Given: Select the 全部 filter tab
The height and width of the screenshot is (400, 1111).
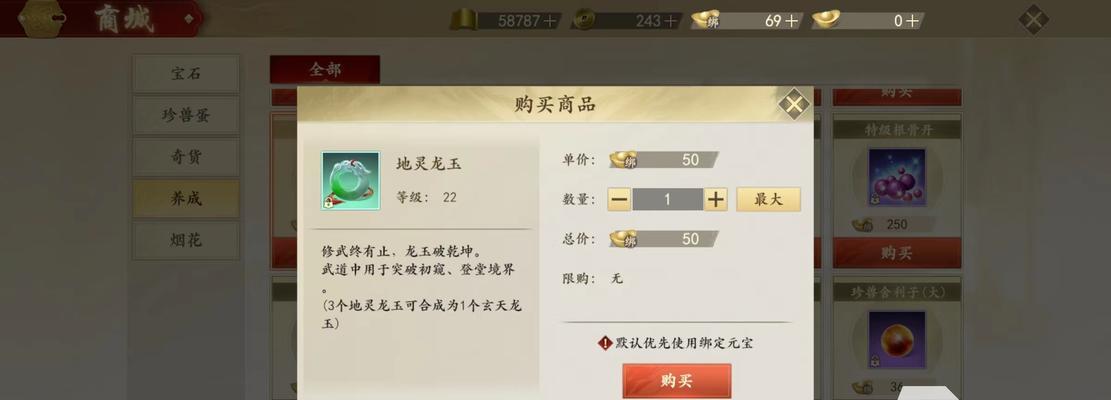Looking at the screenshot, I should point(325,69).
